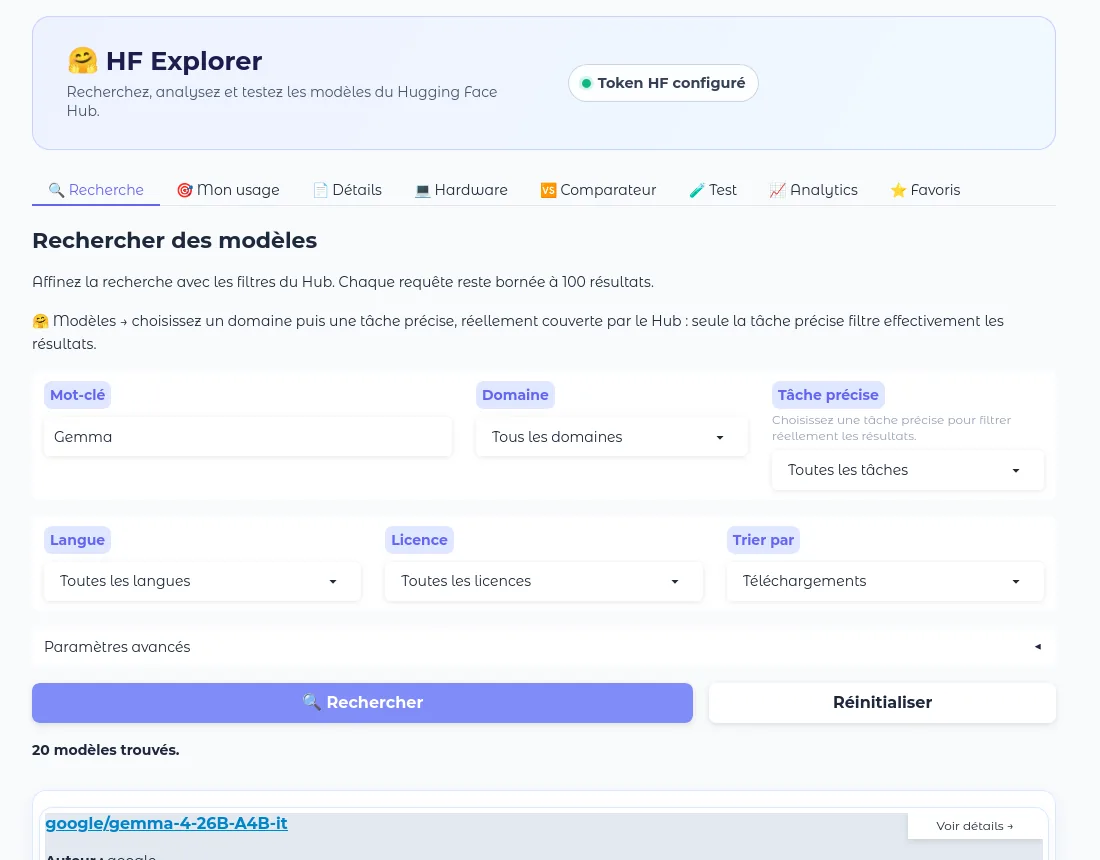Click the Rechercher des modèles heading
Viewport: 1100px width, 860px height.
(175, 241)
